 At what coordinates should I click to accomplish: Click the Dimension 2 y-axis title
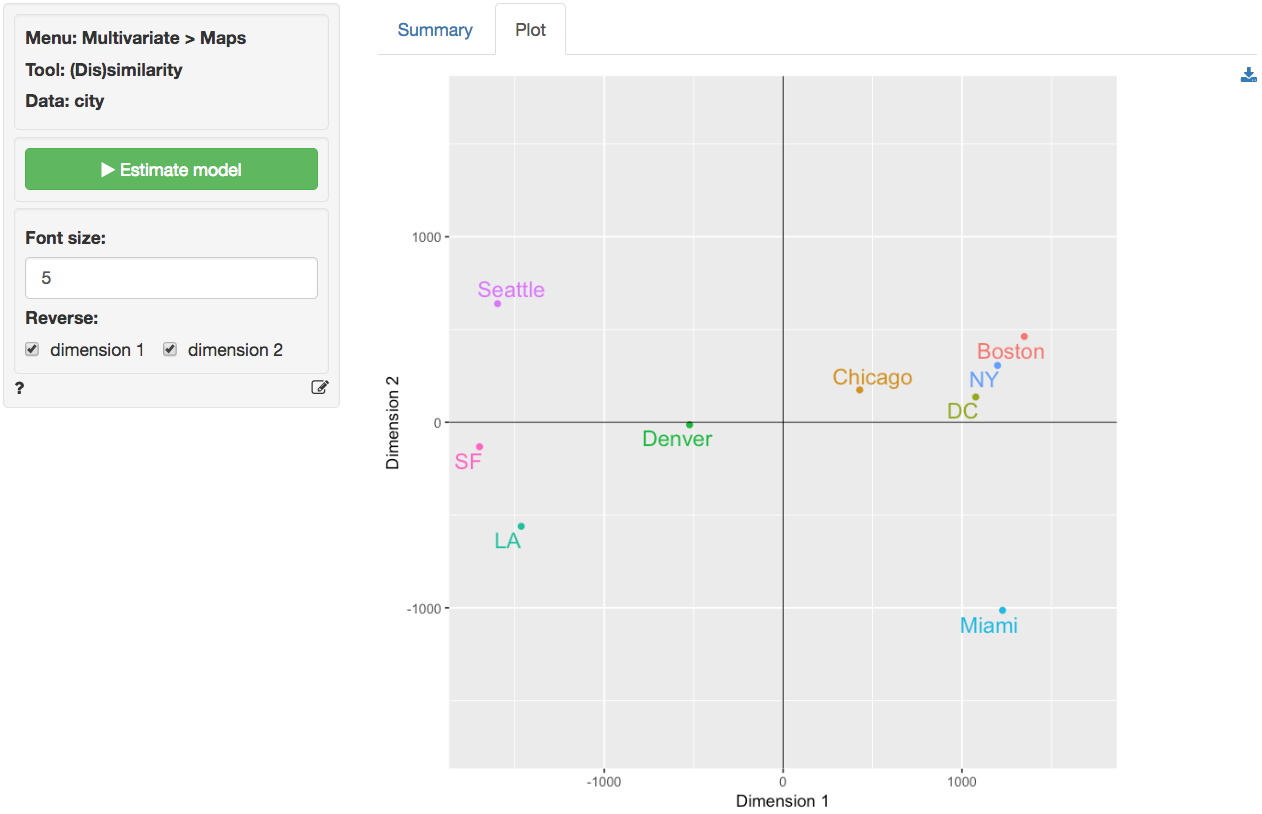pyautogui.click(x=394, y=422)
